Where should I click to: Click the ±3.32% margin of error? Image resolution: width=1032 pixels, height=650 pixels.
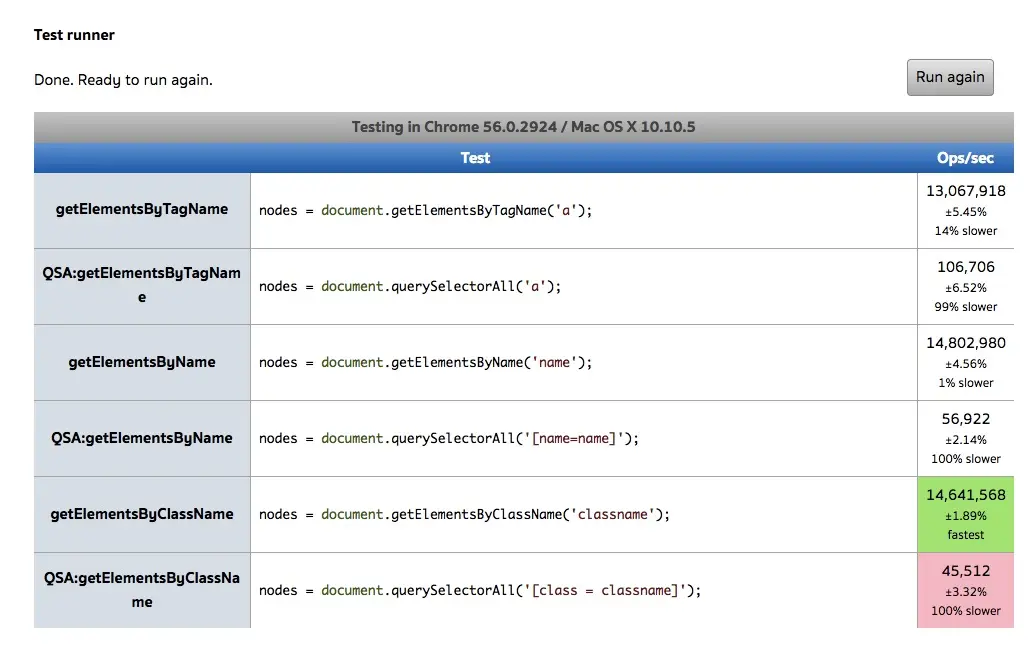click(966, 591)
